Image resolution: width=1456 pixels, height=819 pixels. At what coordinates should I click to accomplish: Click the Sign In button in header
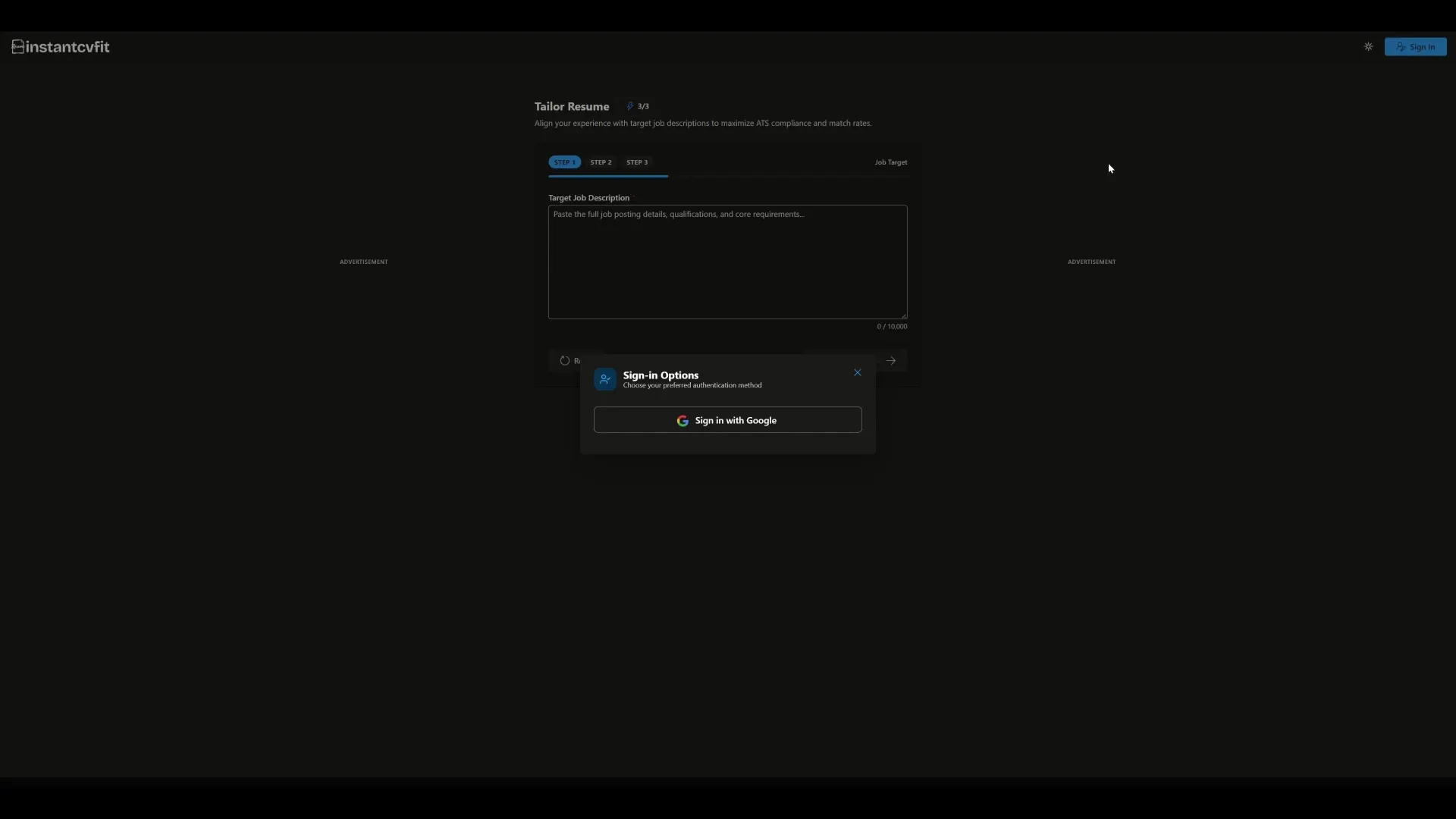click(1415, 47)
